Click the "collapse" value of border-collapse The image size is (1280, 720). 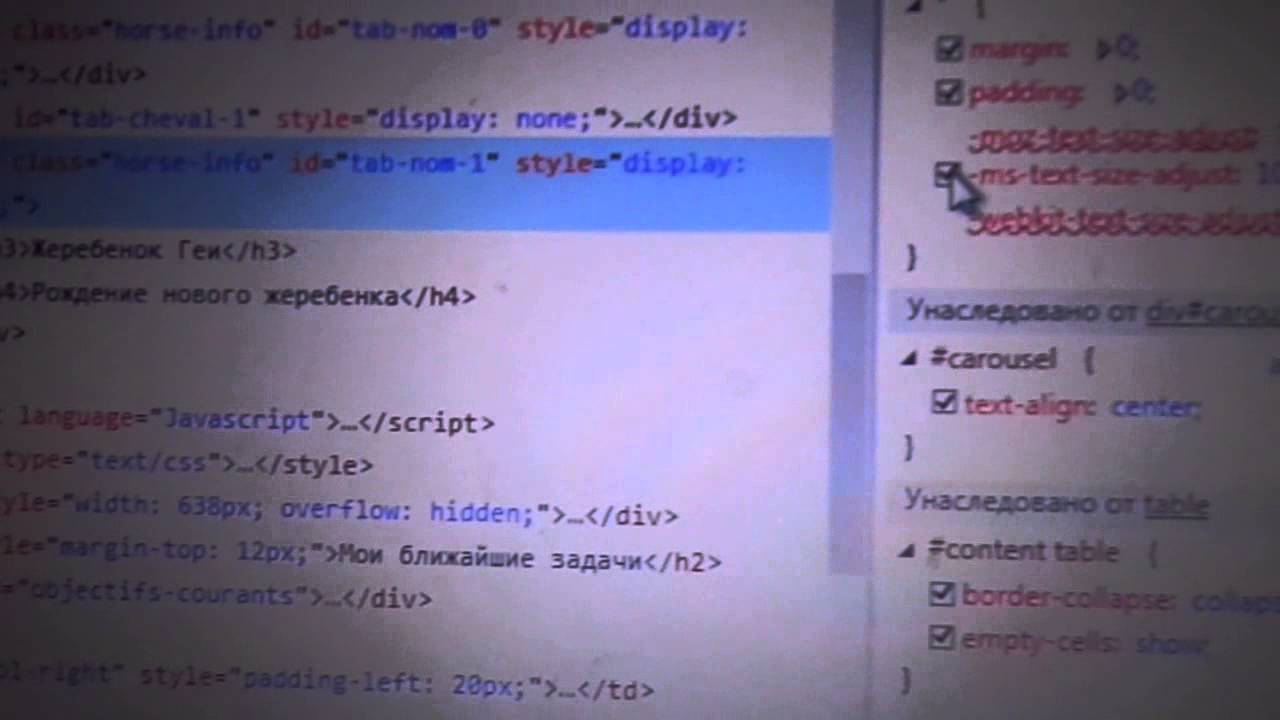pos(1235,601)
